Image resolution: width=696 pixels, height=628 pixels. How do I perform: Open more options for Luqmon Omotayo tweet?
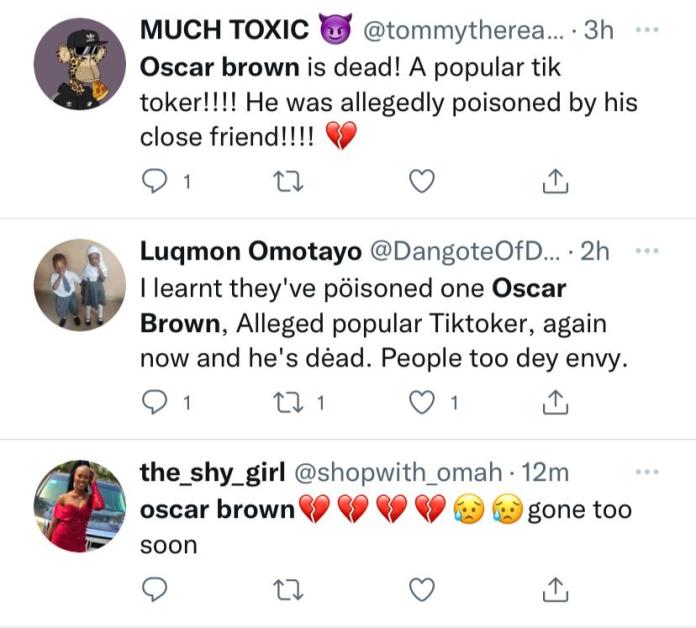point(647,251)
